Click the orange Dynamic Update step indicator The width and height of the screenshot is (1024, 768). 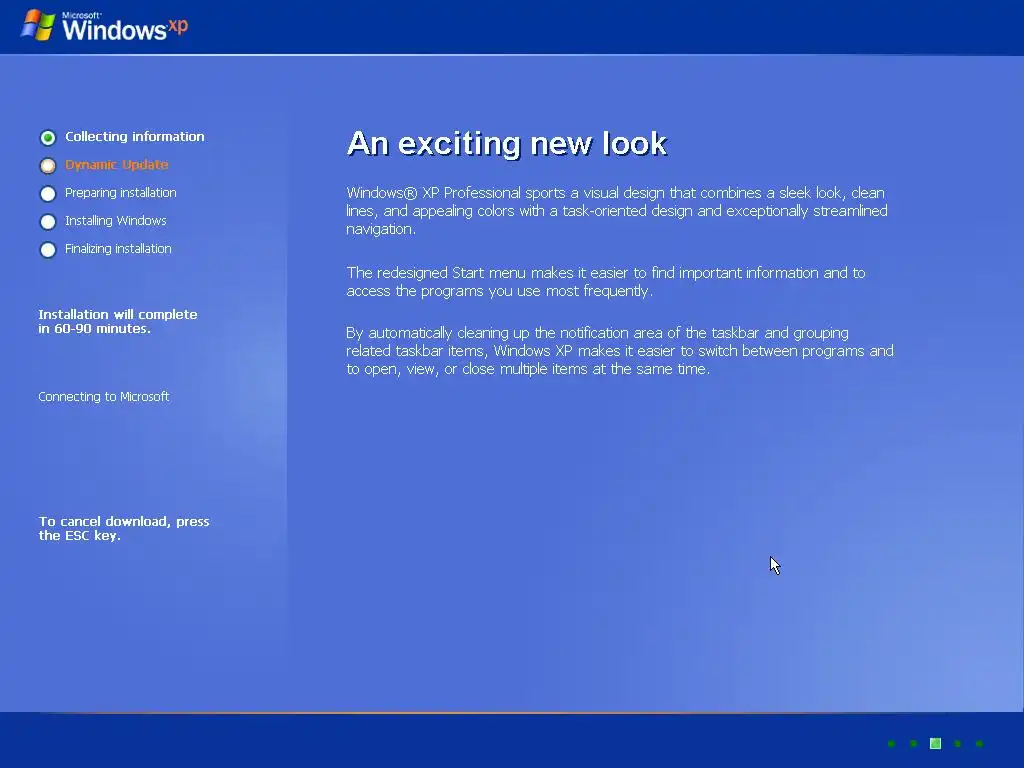click(x=48, y=165)
